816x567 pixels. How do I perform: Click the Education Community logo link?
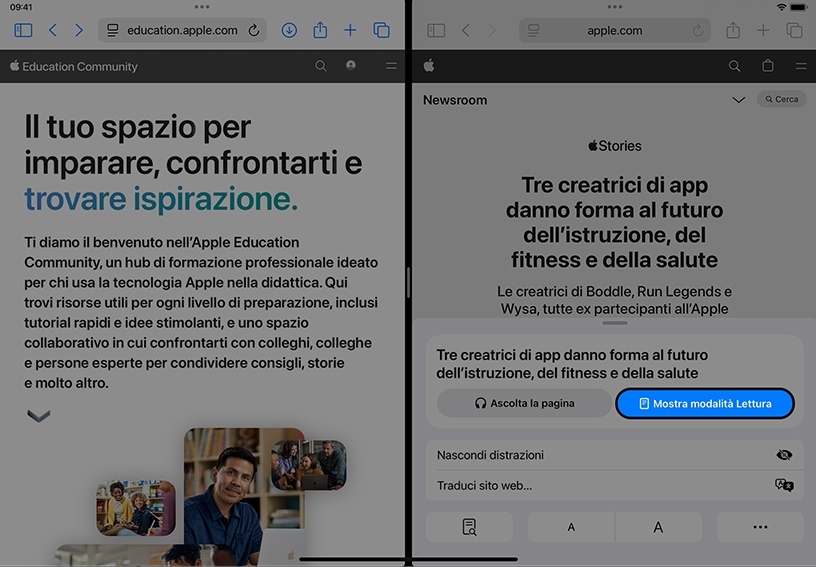74,66
